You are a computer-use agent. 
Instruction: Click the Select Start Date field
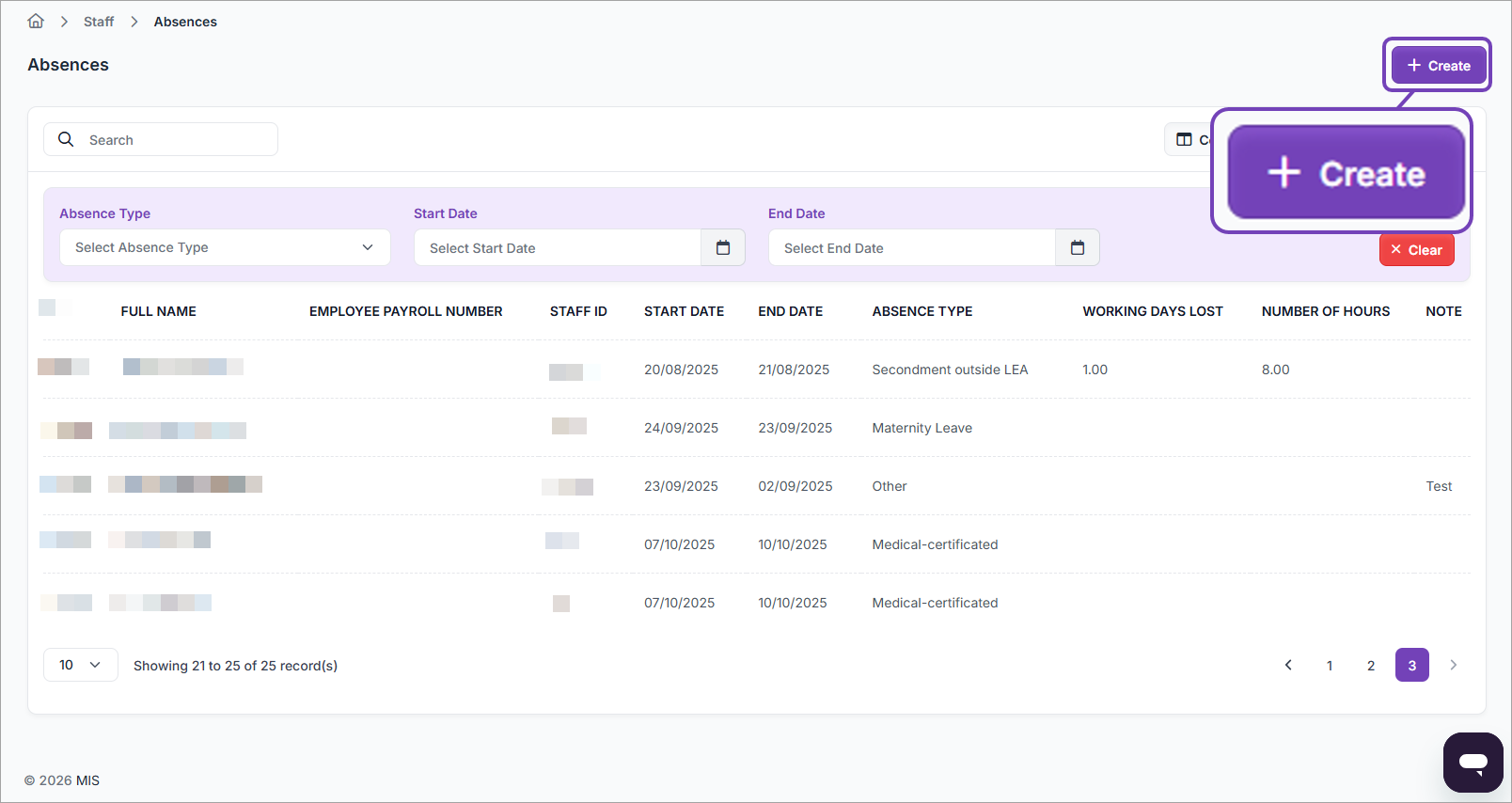pos(558,248)
